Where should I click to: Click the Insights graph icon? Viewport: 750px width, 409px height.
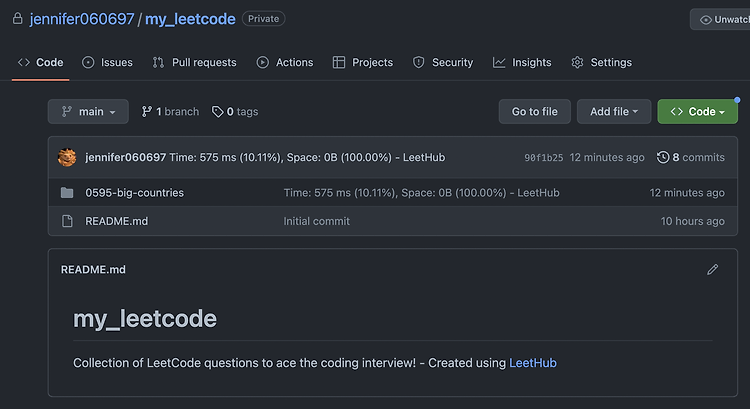pyautogui.click(x=499, y=63)
